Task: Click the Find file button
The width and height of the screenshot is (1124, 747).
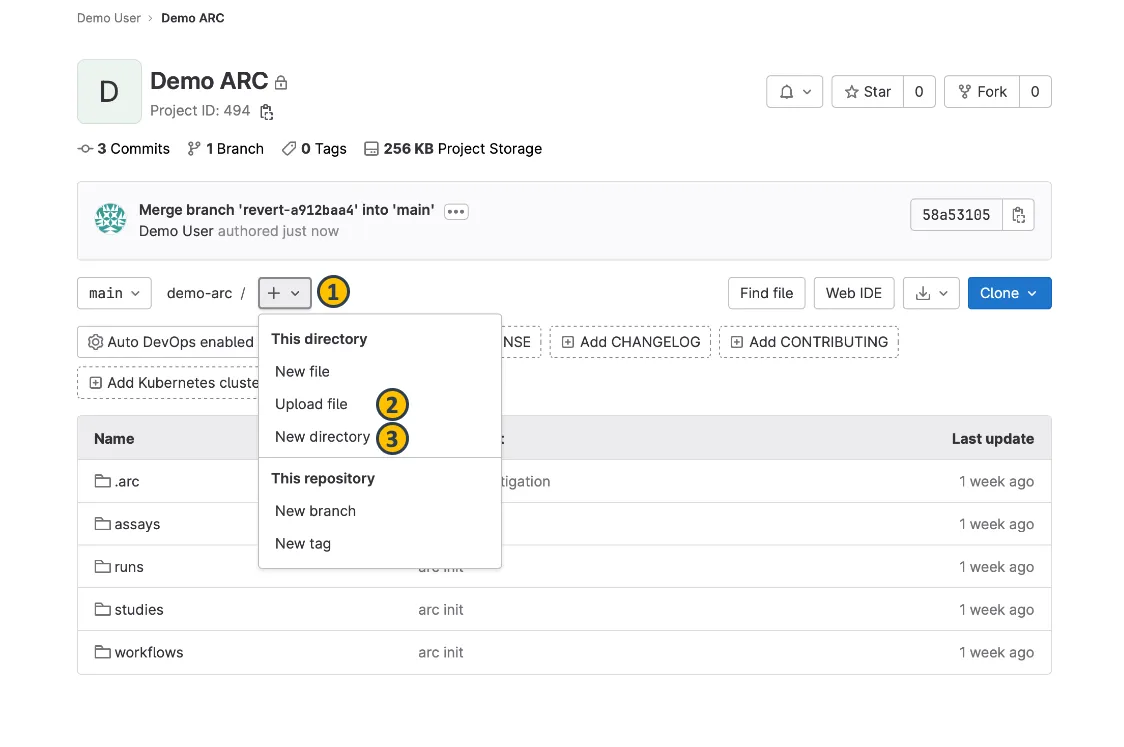Action: 766,293
